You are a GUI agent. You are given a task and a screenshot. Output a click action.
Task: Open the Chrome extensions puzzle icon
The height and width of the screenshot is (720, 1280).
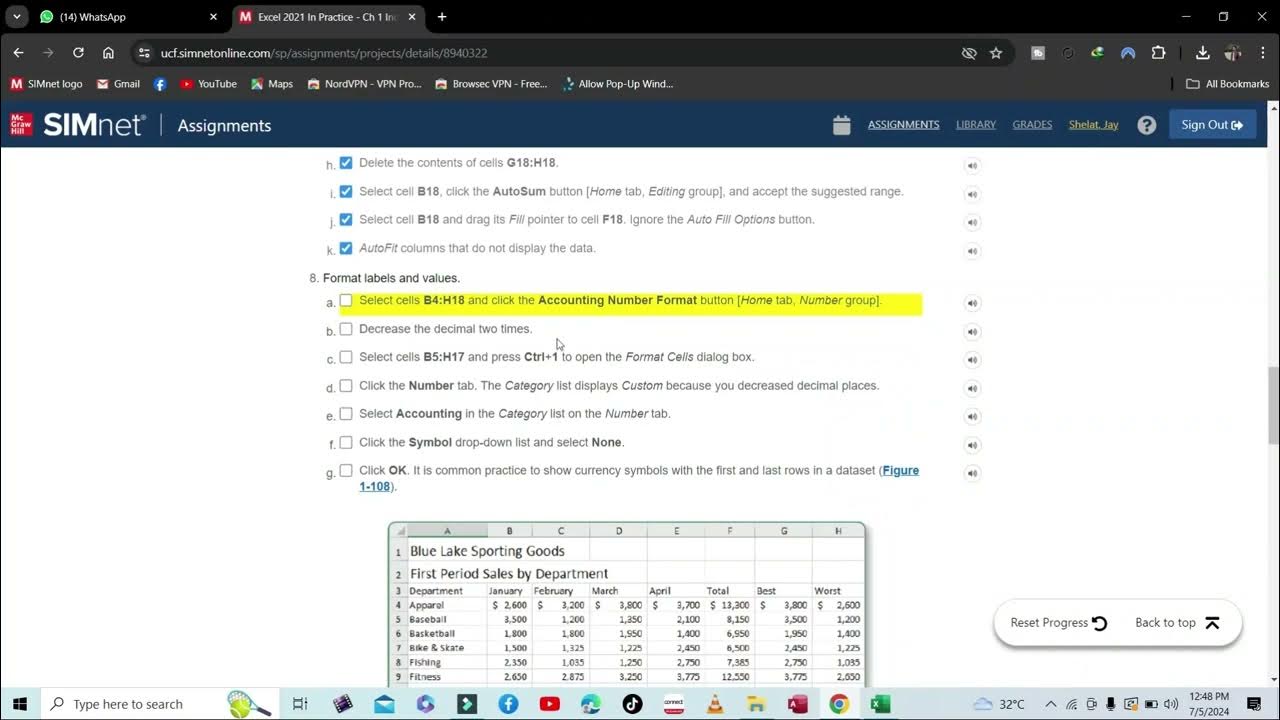coord(1159,53)
